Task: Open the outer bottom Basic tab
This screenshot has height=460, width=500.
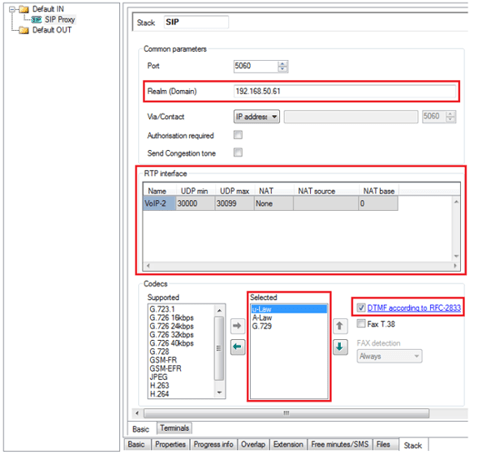Action: click(136, 444)
